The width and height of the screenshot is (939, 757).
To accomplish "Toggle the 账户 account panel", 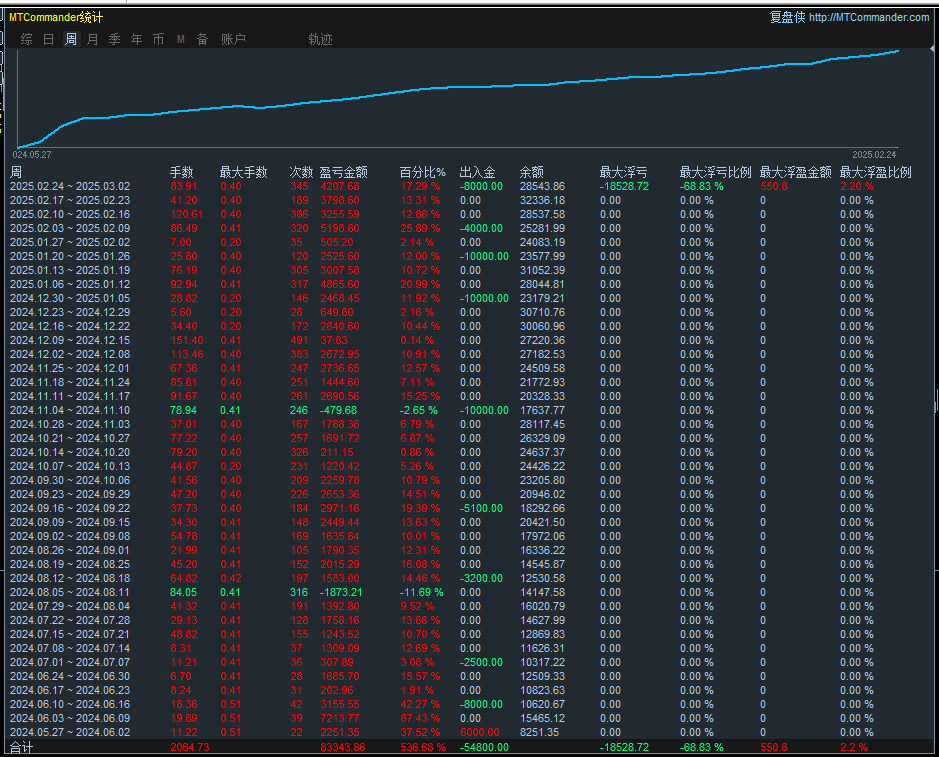I will tap(232, 40).
